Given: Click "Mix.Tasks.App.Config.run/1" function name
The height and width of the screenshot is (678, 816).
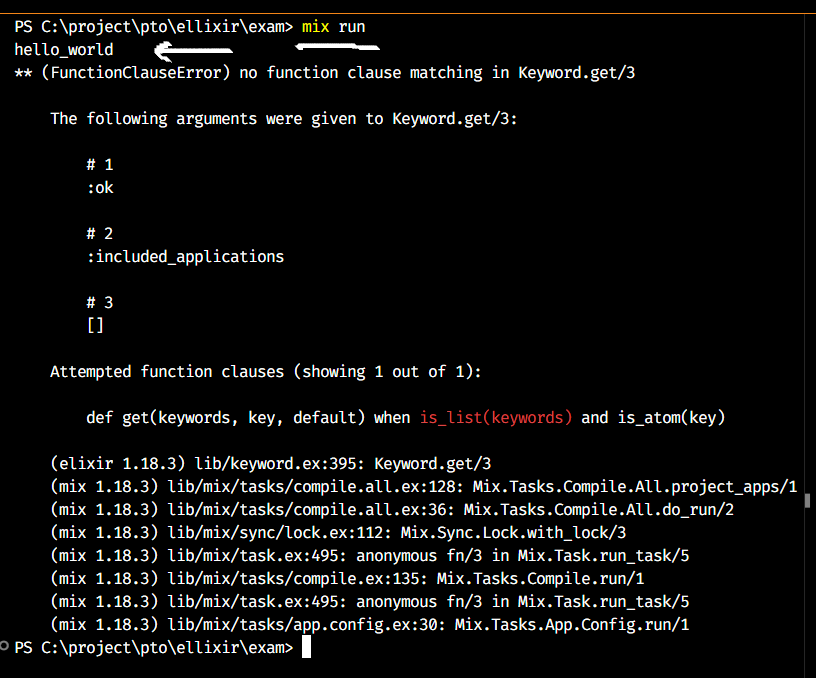Looking at the screenshot, I should [572, 624].
